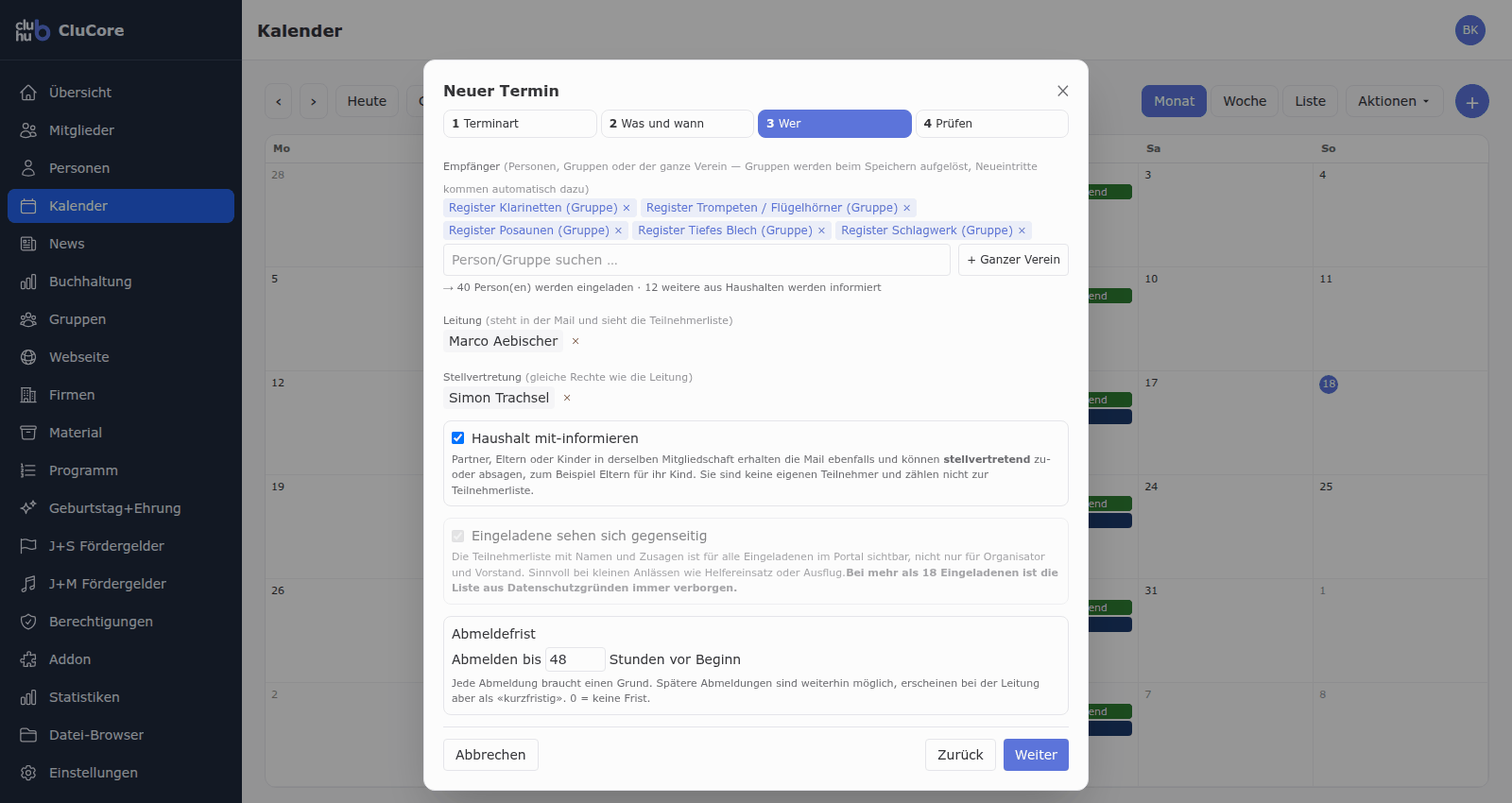Go to step 2 Was und wann
Image resolution: width=1512 pixels, height=803 pixels.
click(678, 124)
